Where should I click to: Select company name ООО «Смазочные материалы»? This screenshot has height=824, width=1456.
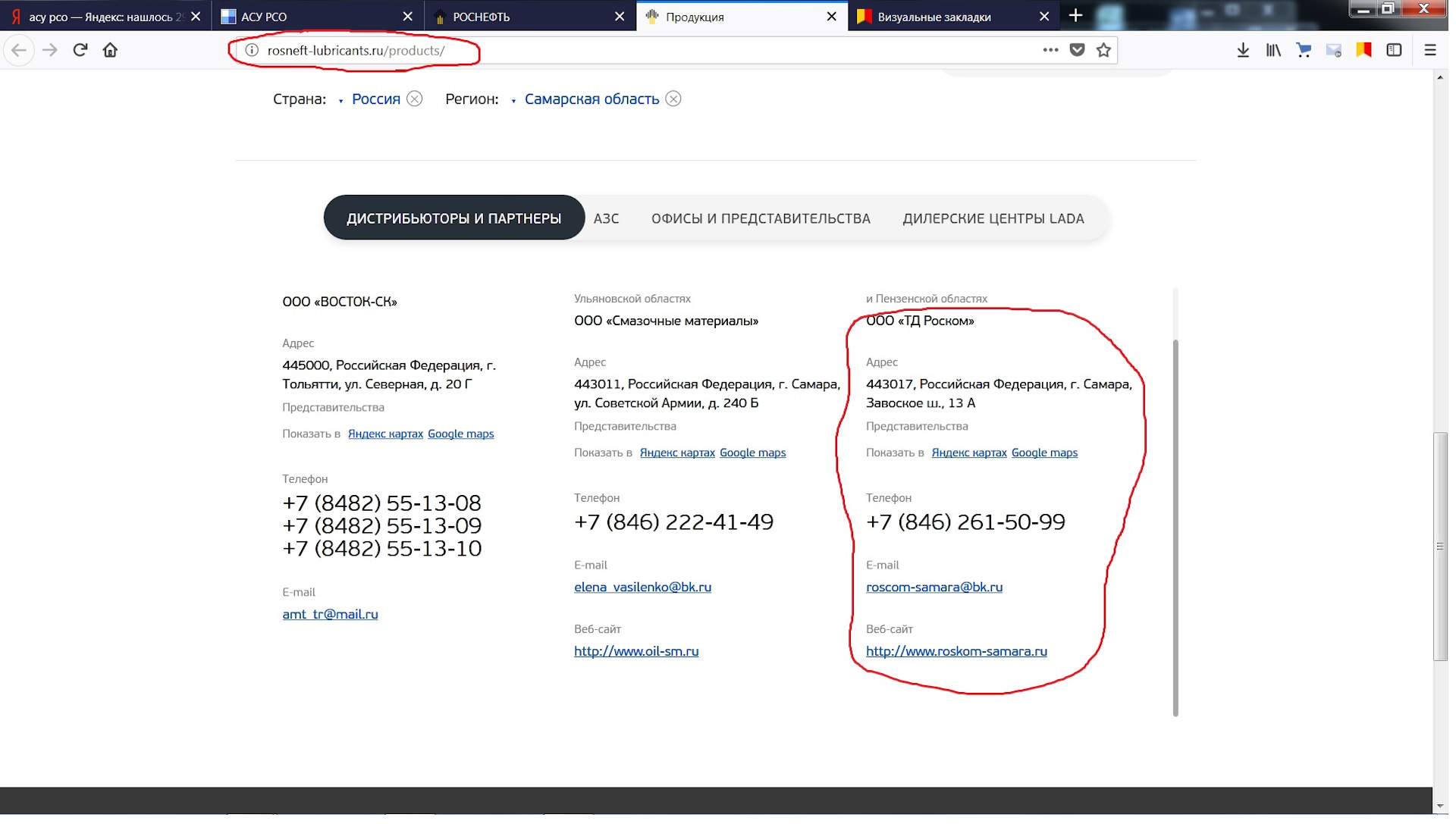pos(666,321)
